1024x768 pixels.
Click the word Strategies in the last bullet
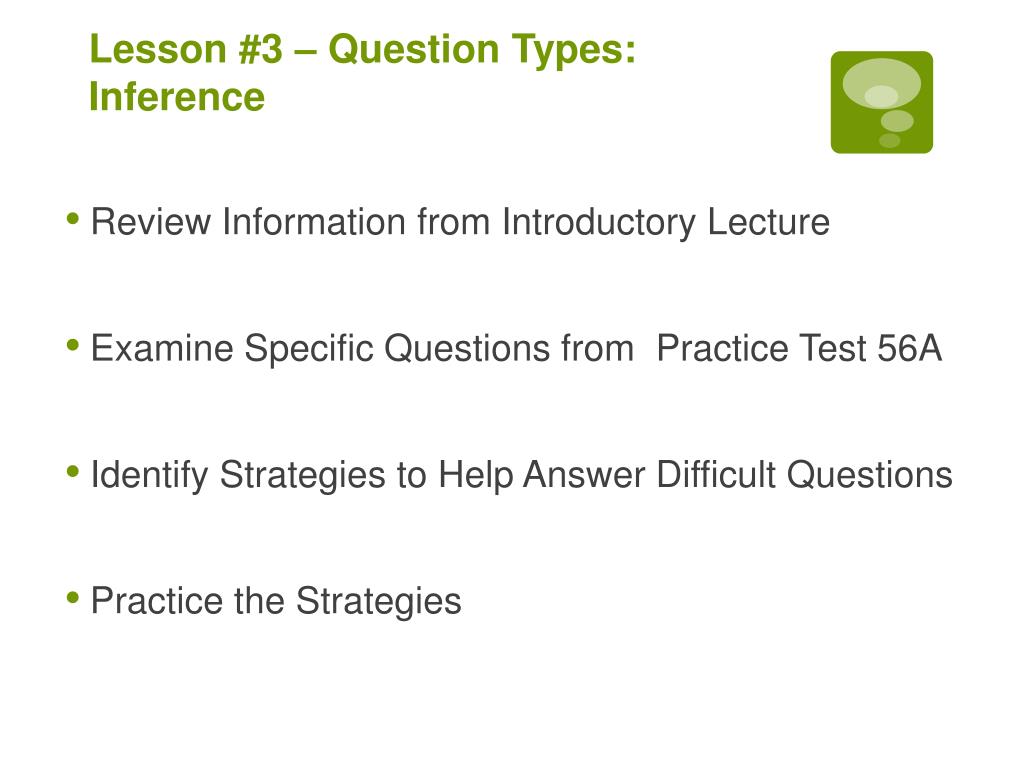[379, 601]
